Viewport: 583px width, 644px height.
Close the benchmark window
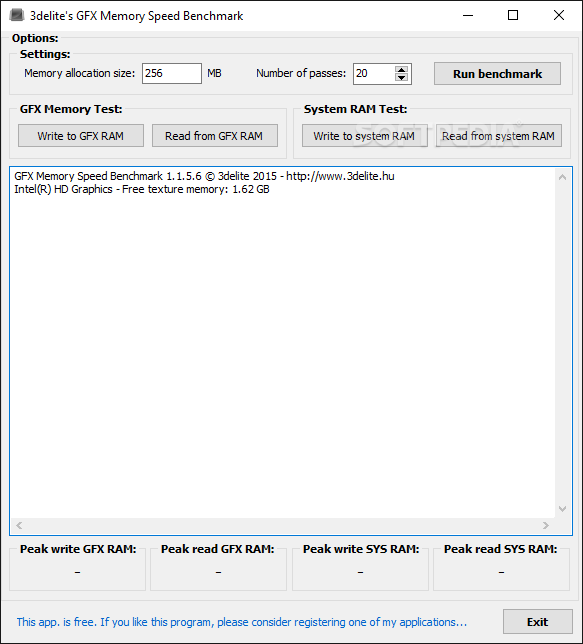tap(559, 16)
